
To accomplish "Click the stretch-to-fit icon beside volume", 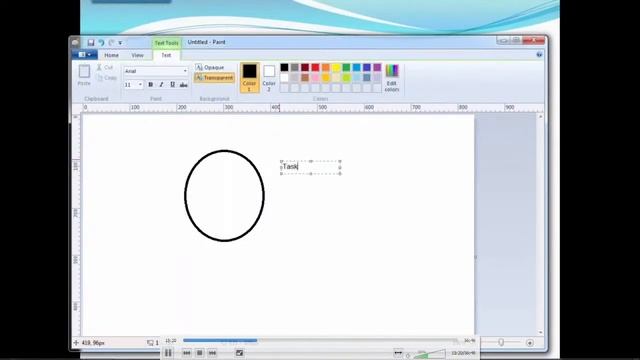I will 398,353.
